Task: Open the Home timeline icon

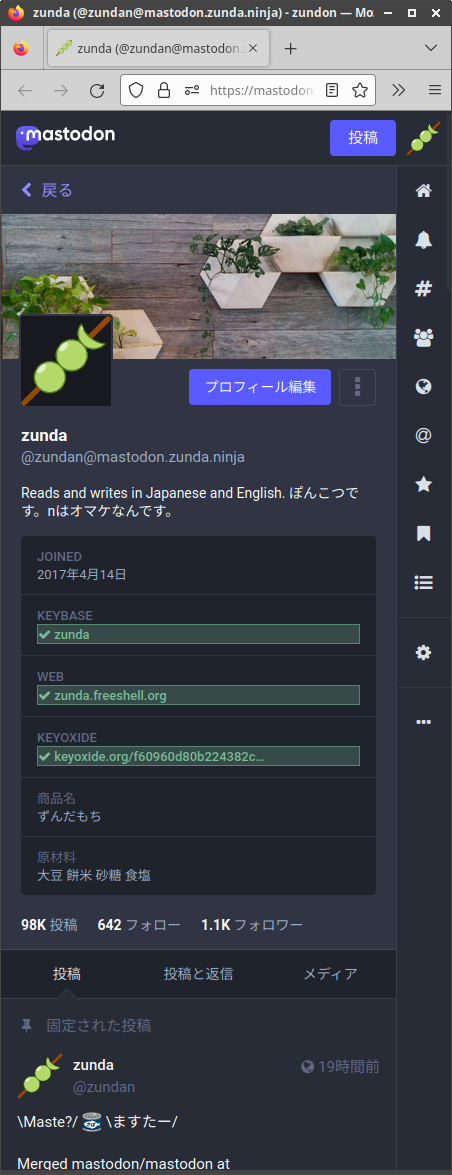Action: (424, 190)
